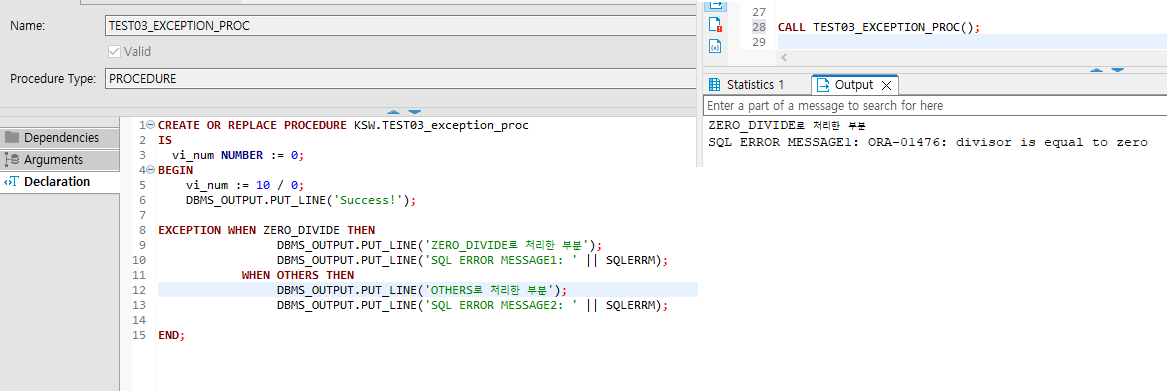Collapse the CREATE OR REPLACE fold marker

151,125
